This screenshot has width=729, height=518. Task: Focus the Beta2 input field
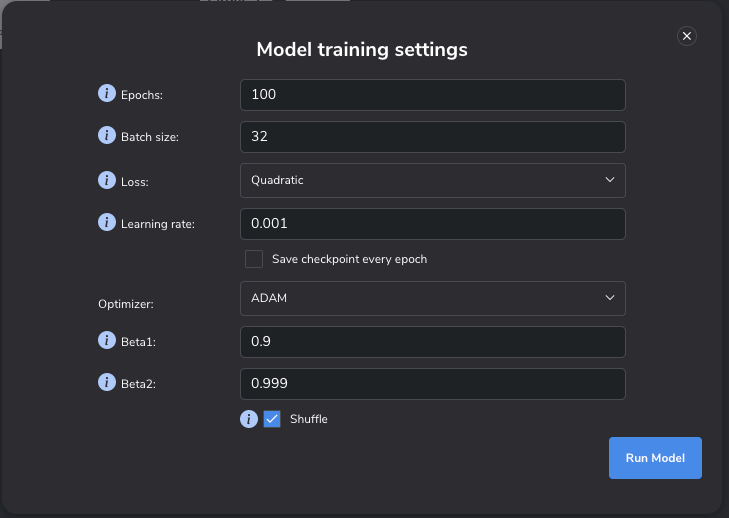coord(432,384)
